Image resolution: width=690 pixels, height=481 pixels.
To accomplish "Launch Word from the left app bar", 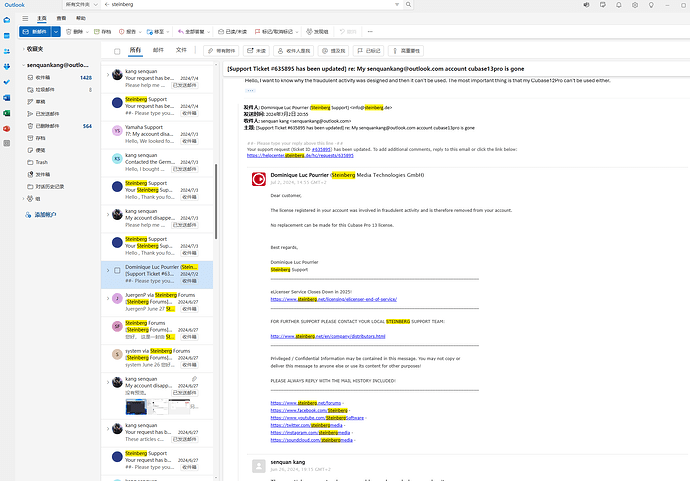I will tap(7, 97).
